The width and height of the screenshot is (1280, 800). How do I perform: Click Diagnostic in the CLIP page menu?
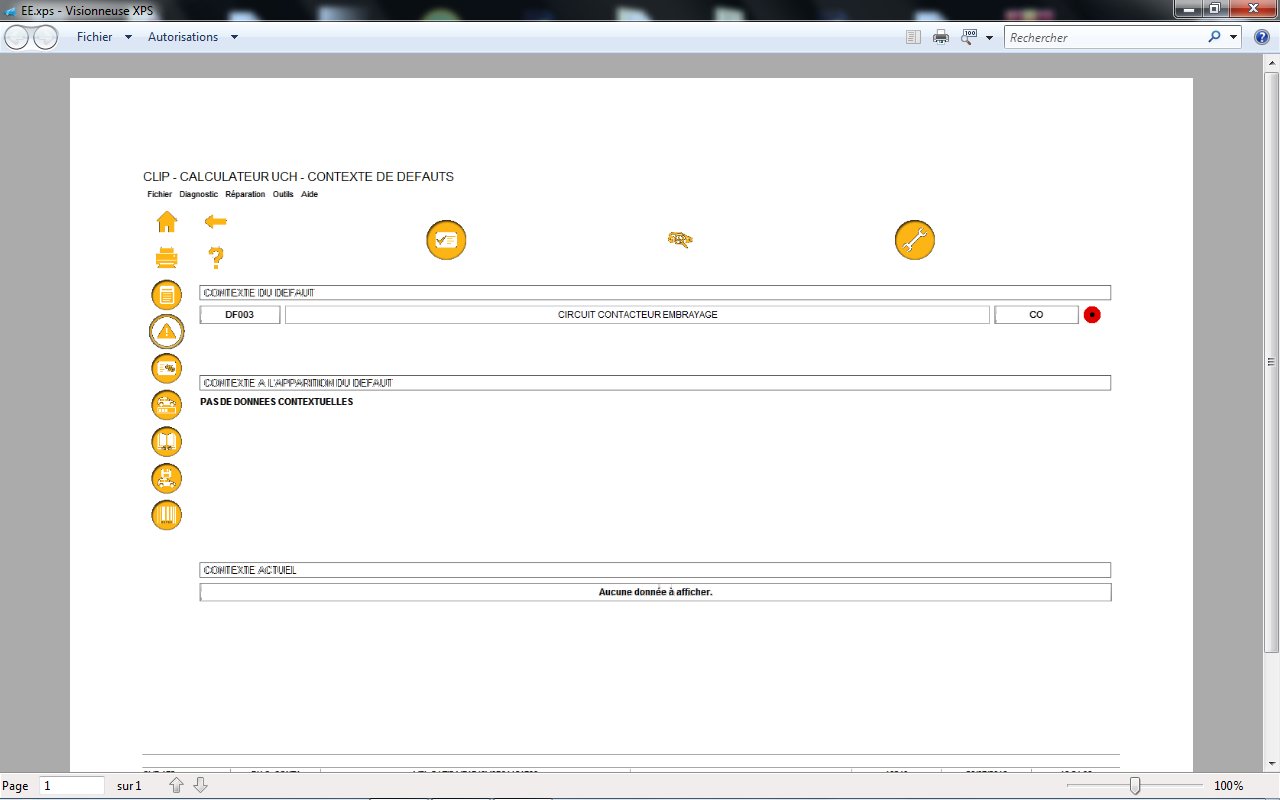click(198, 194)
